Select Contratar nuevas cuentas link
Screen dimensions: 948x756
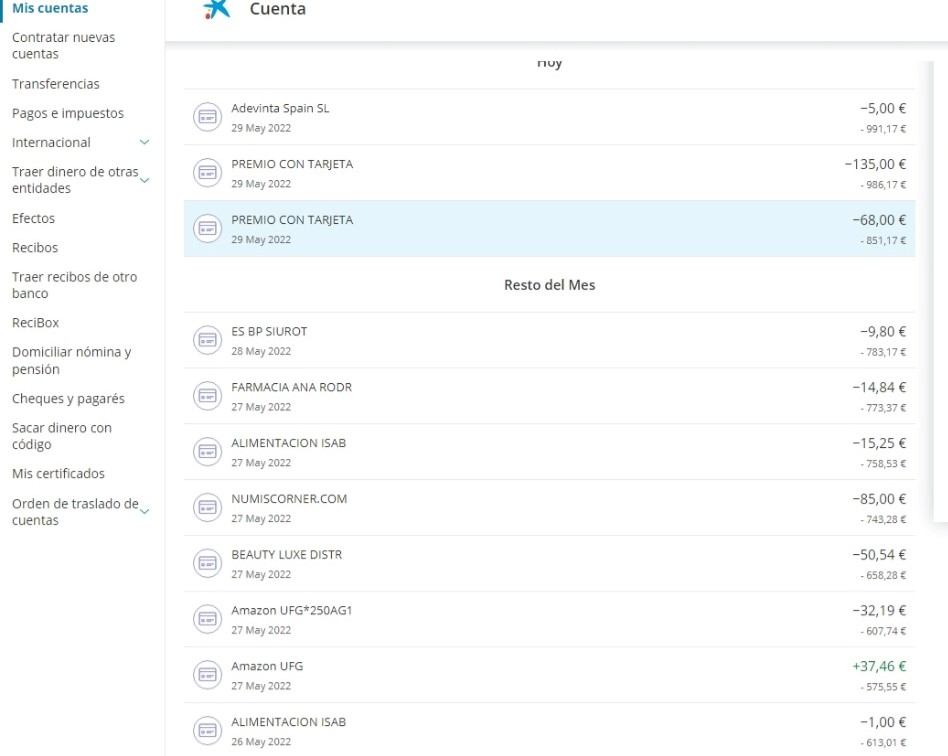[63, 46]
